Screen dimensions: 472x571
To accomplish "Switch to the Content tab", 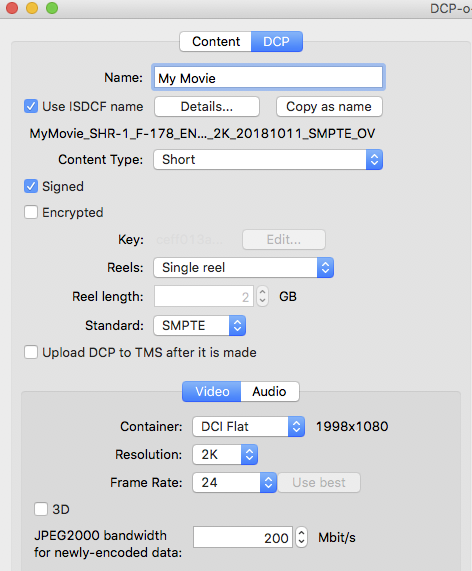I will (x=216, y=42).
